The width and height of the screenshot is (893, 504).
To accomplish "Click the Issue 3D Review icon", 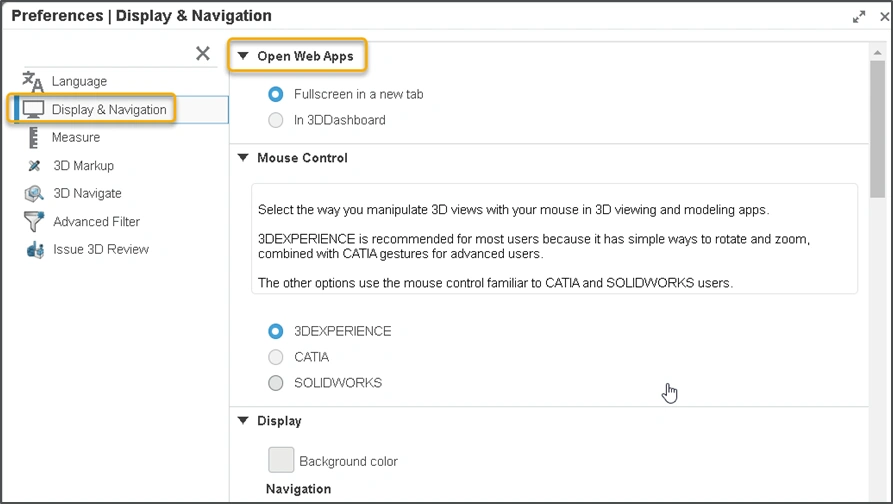I will 35,249.
